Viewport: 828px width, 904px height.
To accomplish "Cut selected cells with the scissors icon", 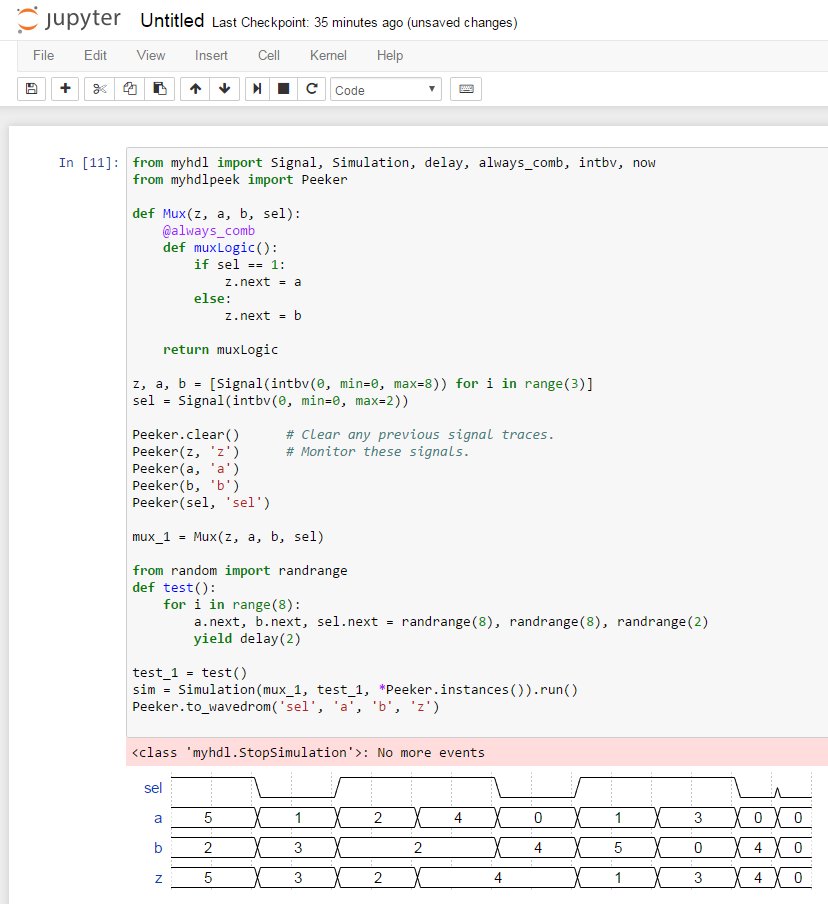I will coord(99,89).
